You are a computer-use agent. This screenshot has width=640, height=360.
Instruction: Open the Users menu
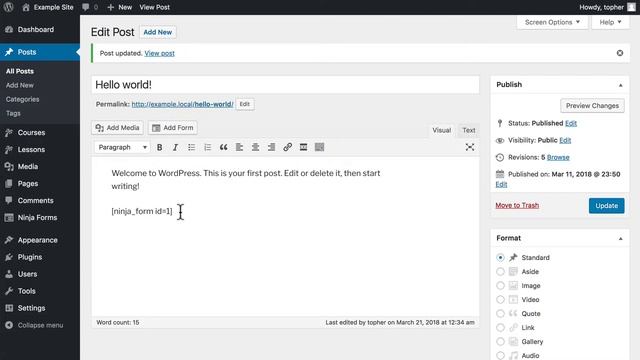click(x=40, y=274)
